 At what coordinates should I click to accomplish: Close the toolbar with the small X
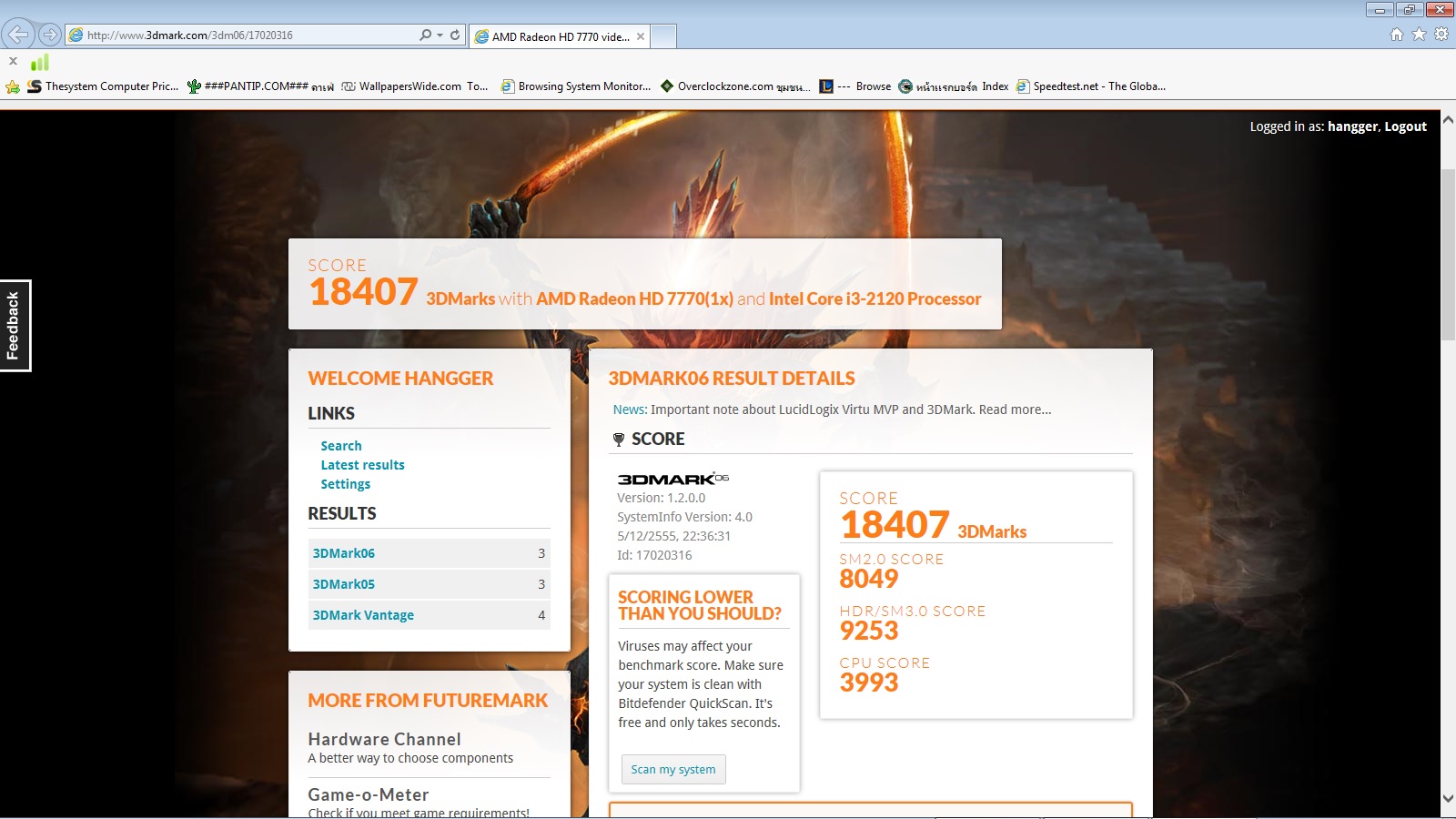pyautogui.click(x=13, y=62)
